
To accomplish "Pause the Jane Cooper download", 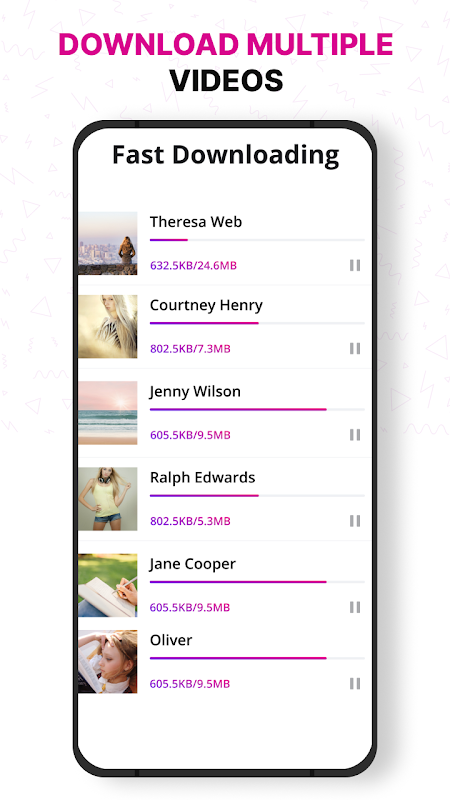I will [355, 607].
